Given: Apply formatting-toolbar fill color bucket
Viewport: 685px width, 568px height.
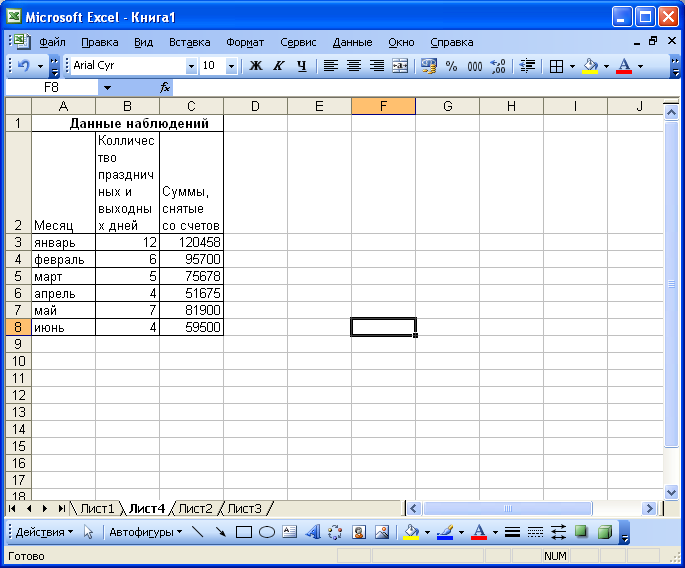Looking at the screenshot, I should (x=591, y=66).
